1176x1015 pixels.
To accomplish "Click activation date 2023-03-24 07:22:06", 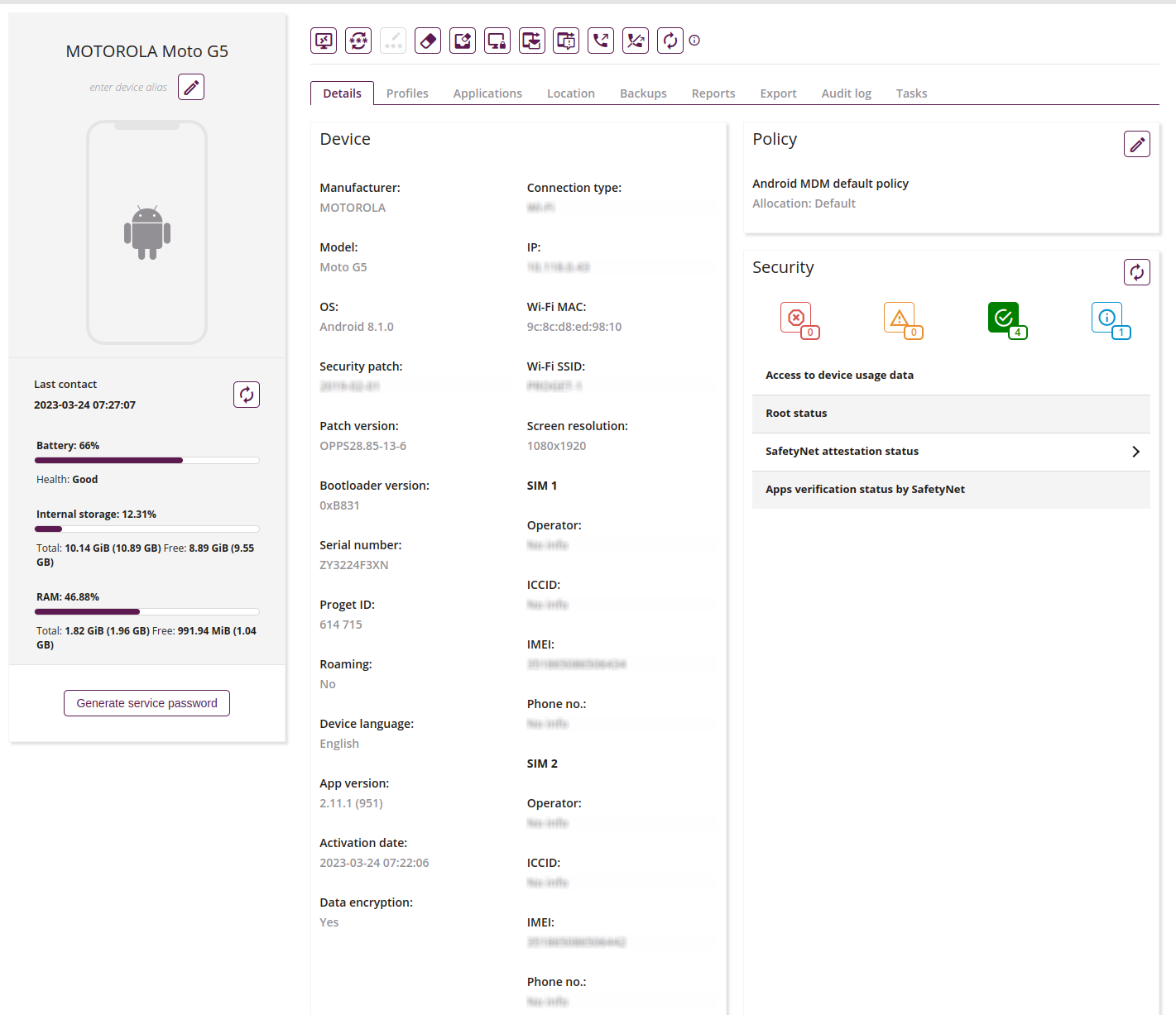I will [374, 863].
